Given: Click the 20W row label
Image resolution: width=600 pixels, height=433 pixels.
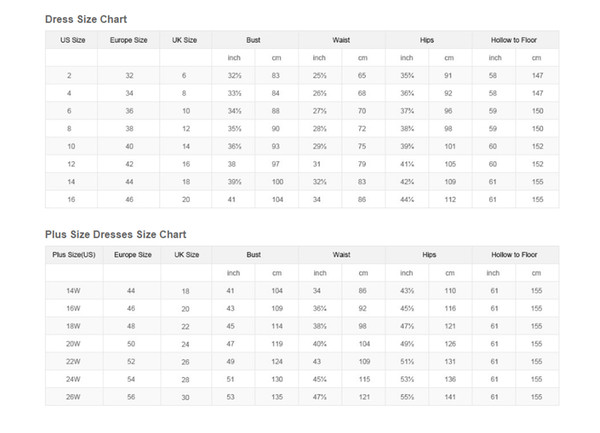Looking at the screenshot, I should [71, 344].
